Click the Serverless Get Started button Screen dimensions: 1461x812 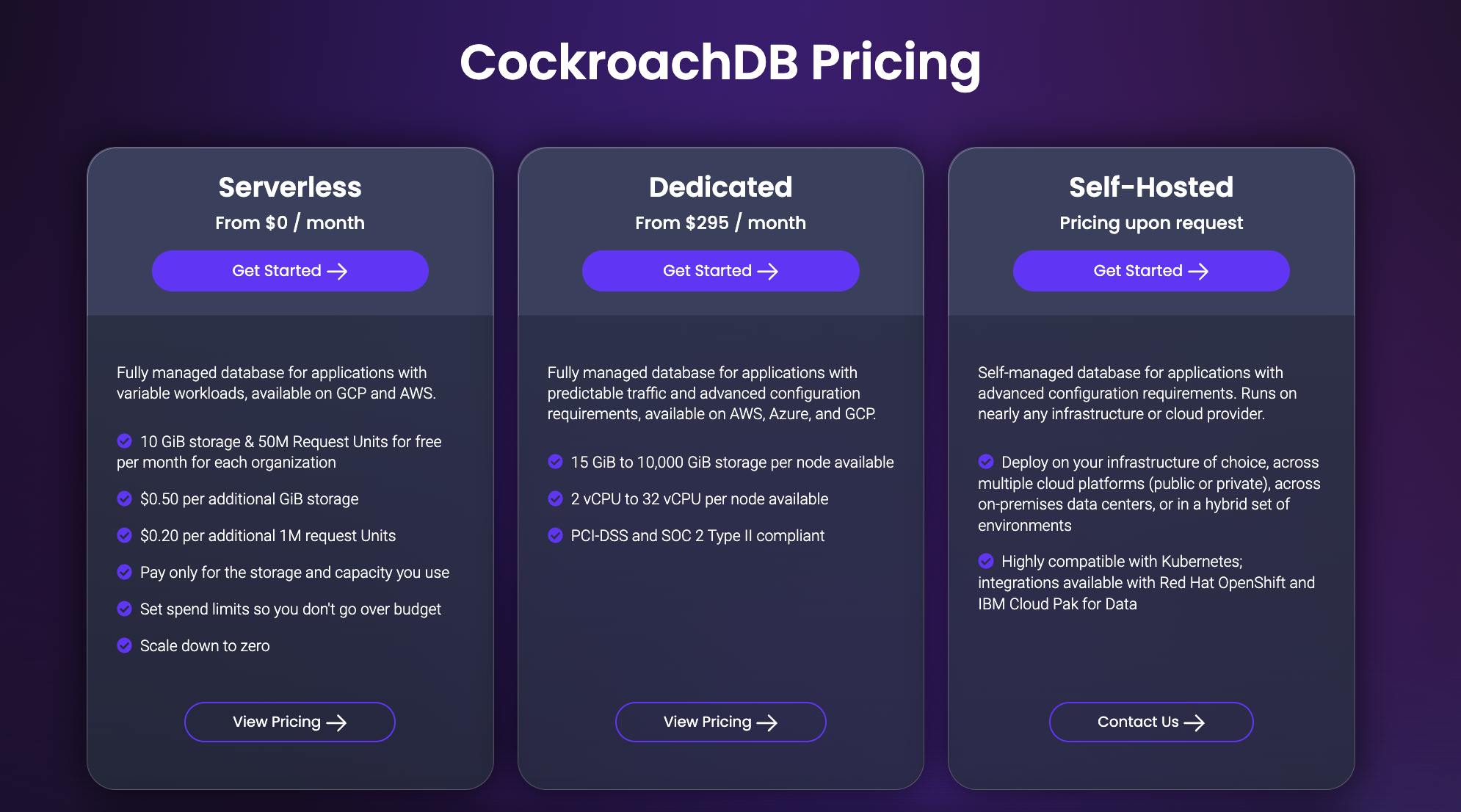click(x=290, y=271)
